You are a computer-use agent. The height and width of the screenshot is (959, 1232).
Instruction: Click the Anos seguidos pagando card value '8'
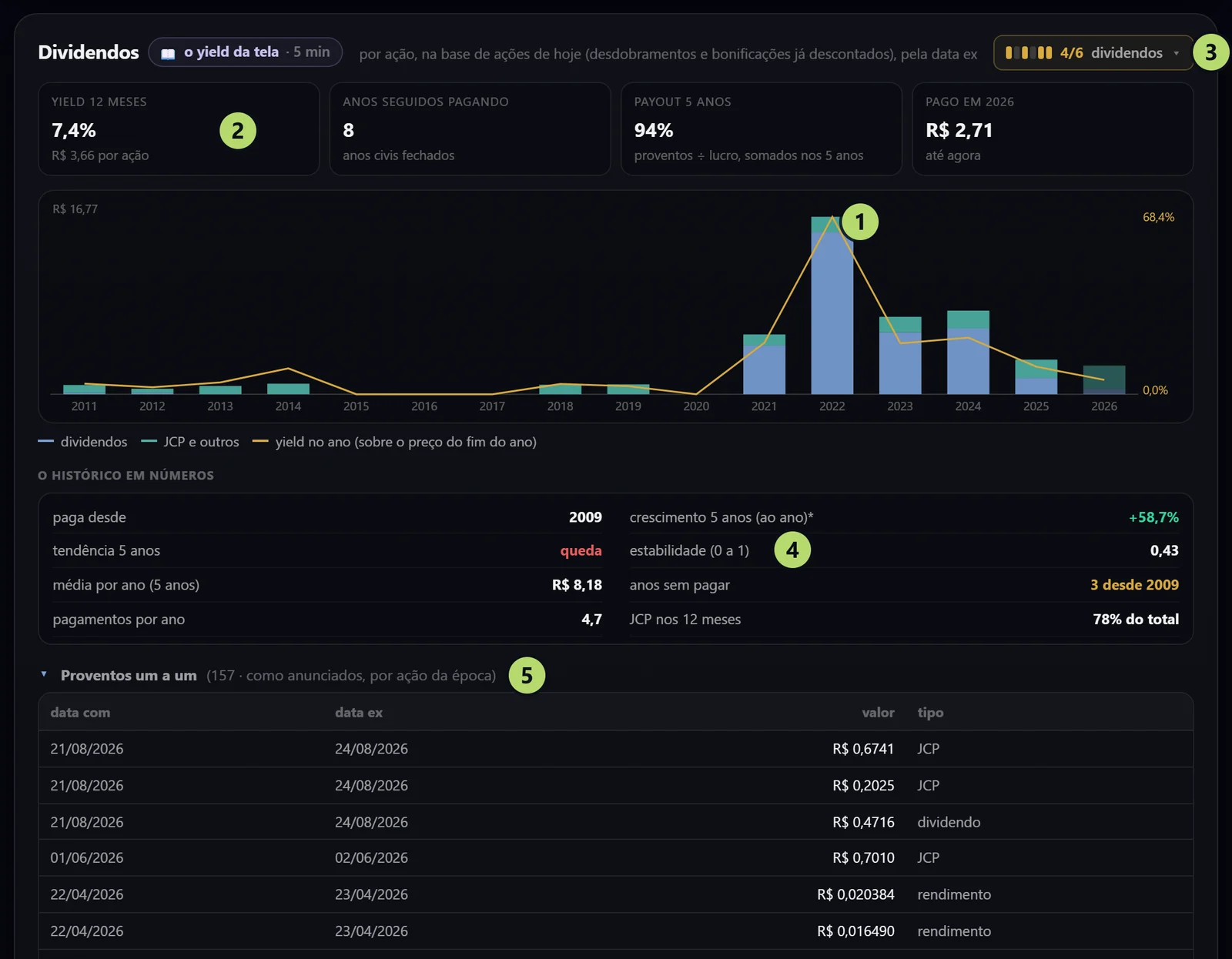click(x=348, y=131)
